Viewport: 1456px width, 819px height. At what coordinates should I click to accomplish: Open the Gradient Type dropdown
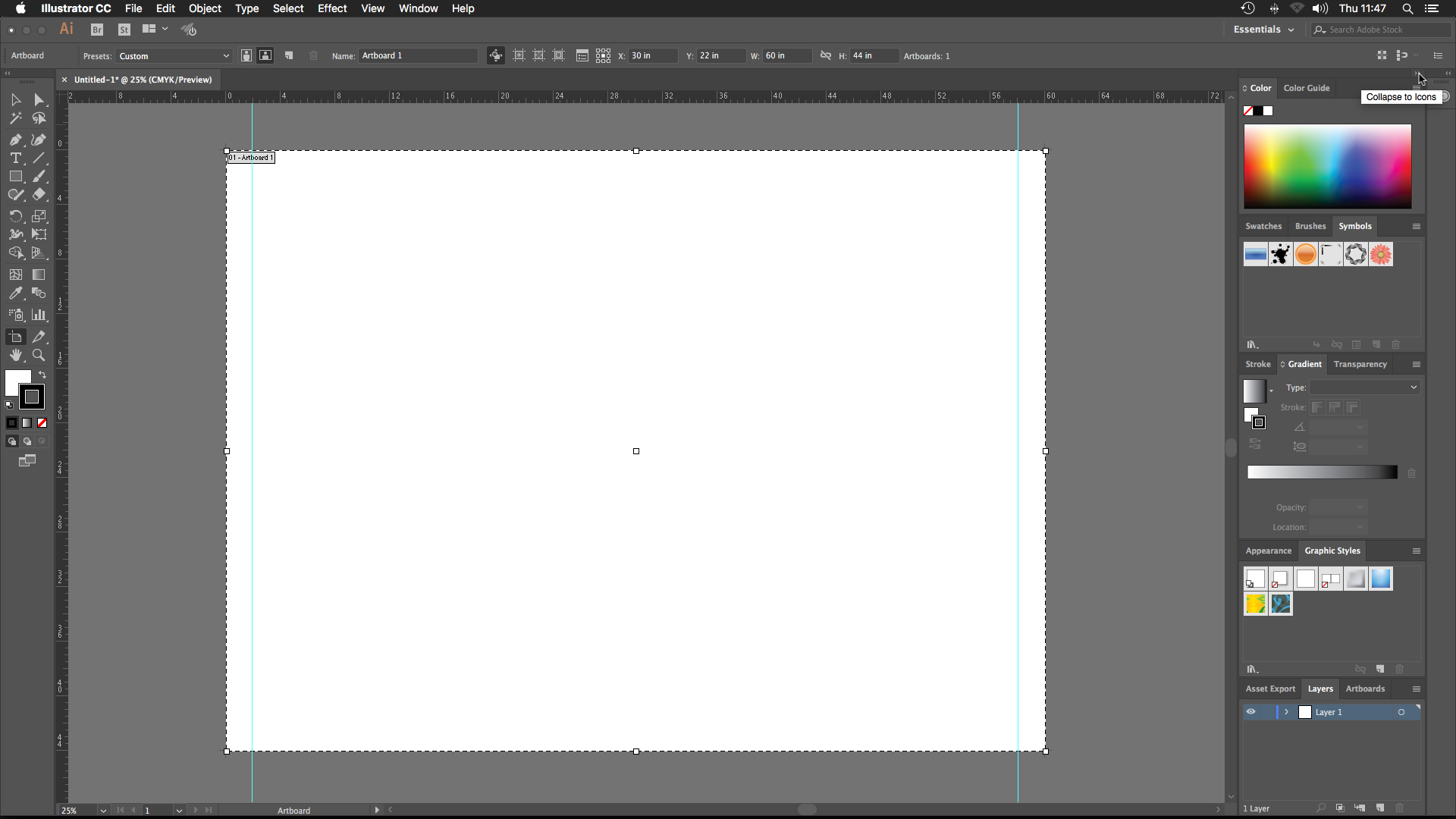point(1365,388)
